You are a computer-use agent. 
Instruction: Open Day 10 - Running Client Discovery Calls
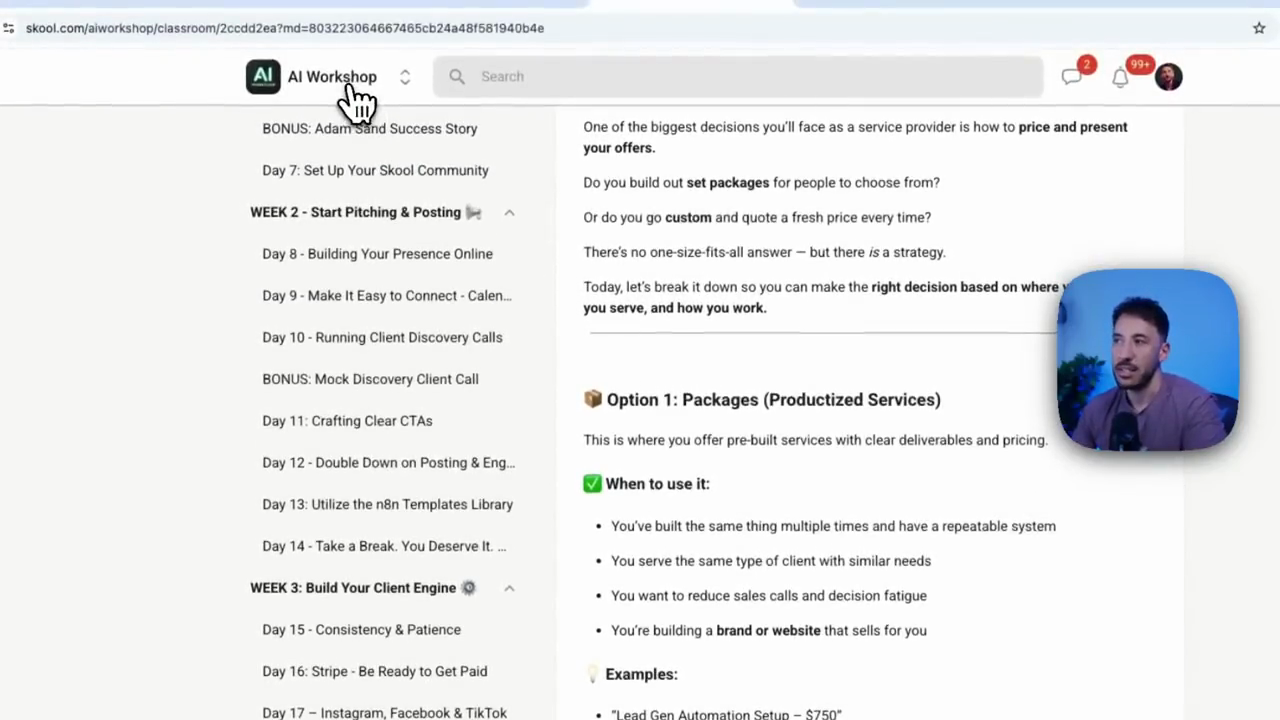click(x=382, y=337)
